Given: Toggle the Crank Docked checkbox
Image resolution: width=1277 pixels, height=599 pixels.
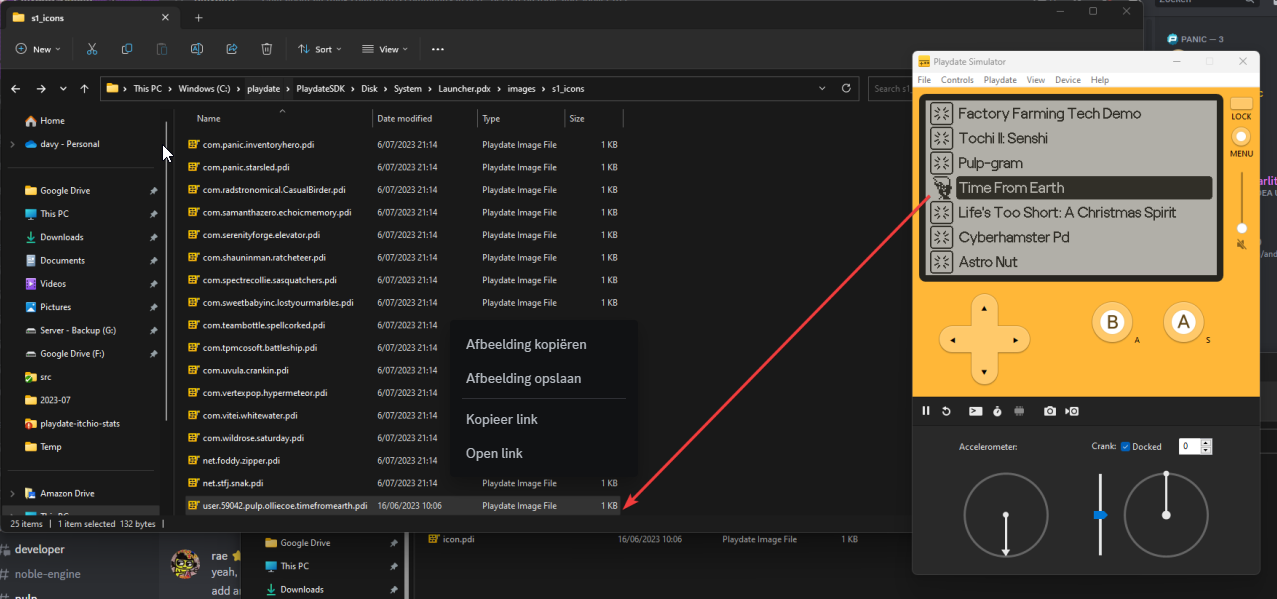Looking at the screenshot, I should coord(1125,447).
